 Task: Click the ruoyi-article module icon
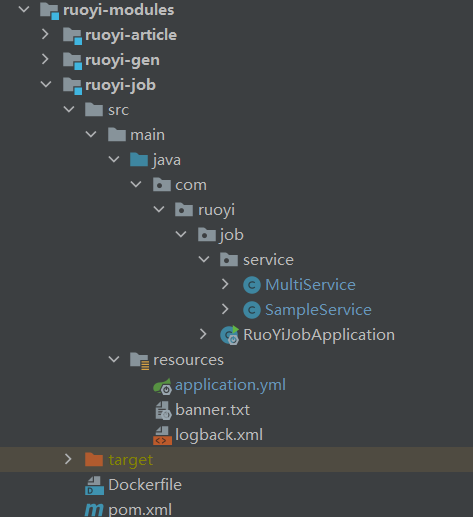[72, 36]
